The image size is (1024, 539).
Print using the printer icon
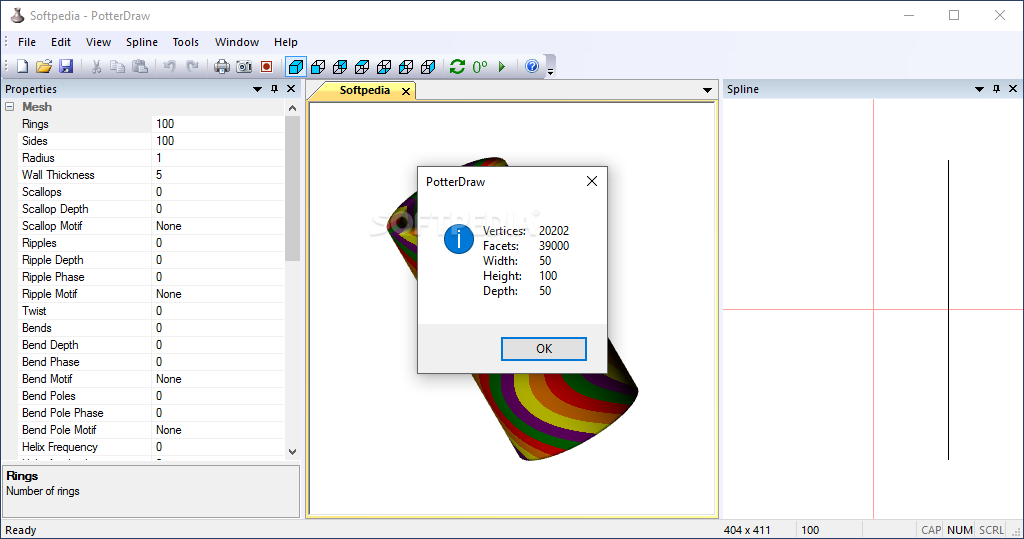pyautogui.click(x=222, y=66)
